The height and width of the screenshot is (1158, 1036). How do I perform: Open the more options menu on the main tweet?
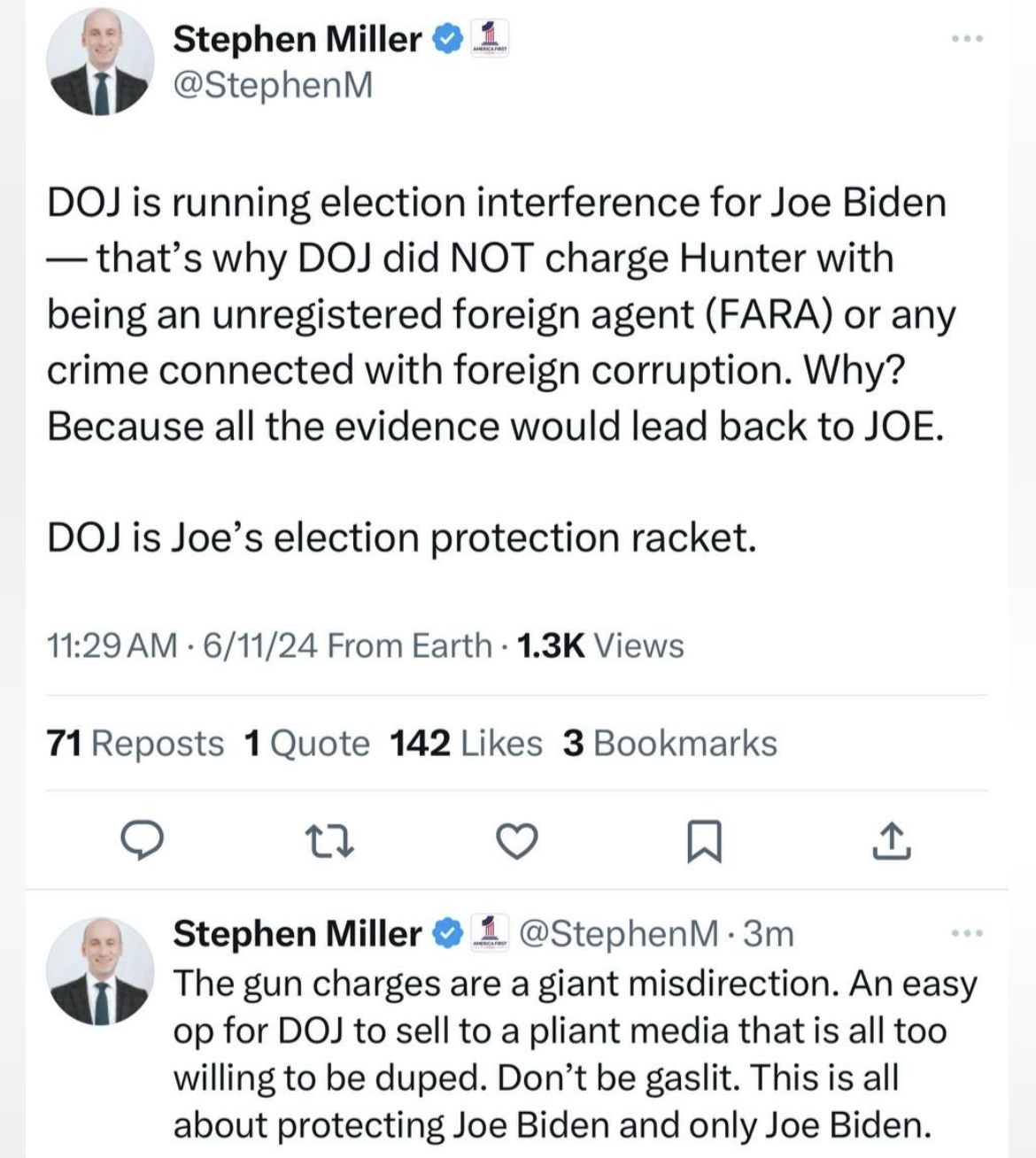point(967,40)
